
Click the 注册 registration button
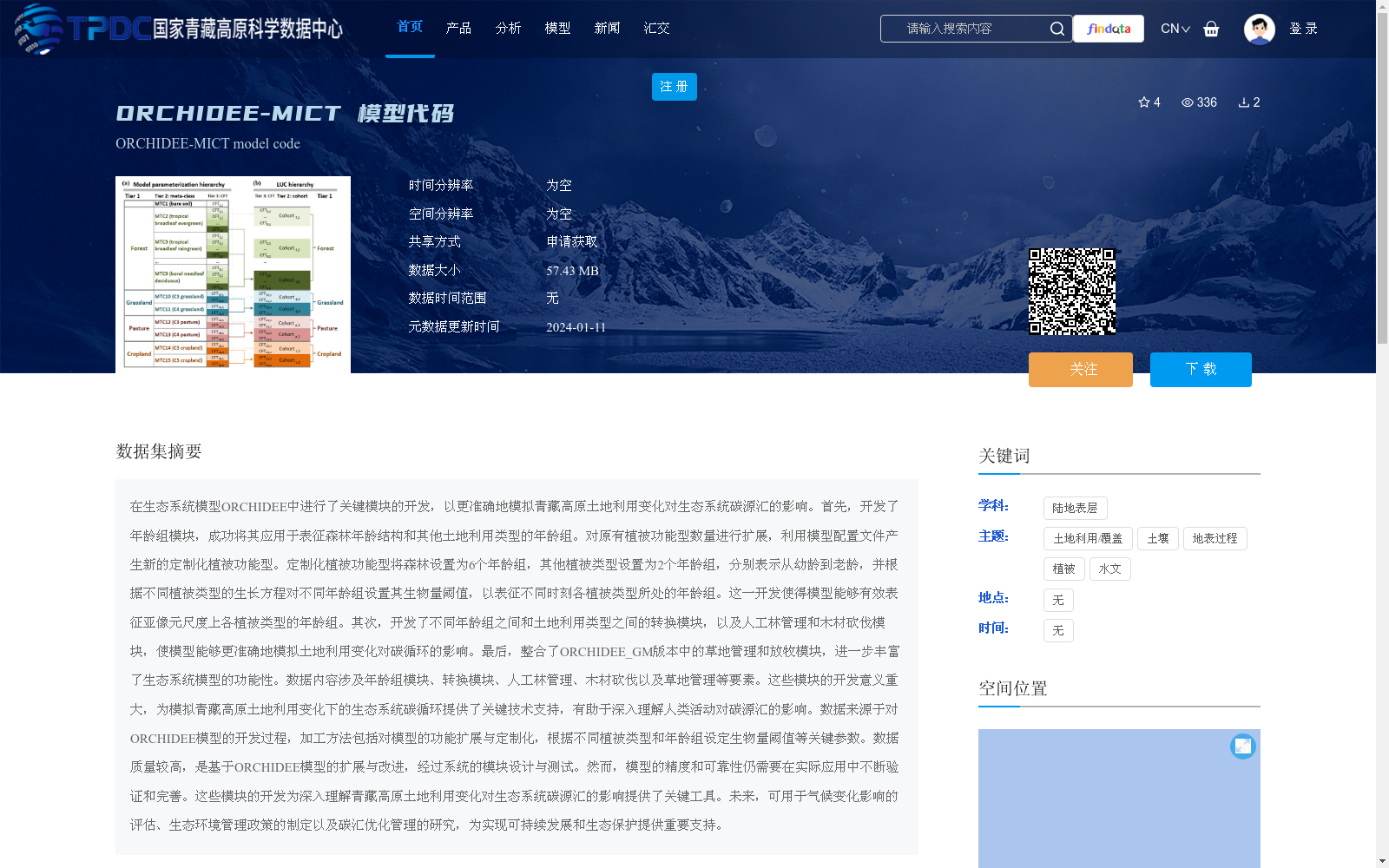674,87
